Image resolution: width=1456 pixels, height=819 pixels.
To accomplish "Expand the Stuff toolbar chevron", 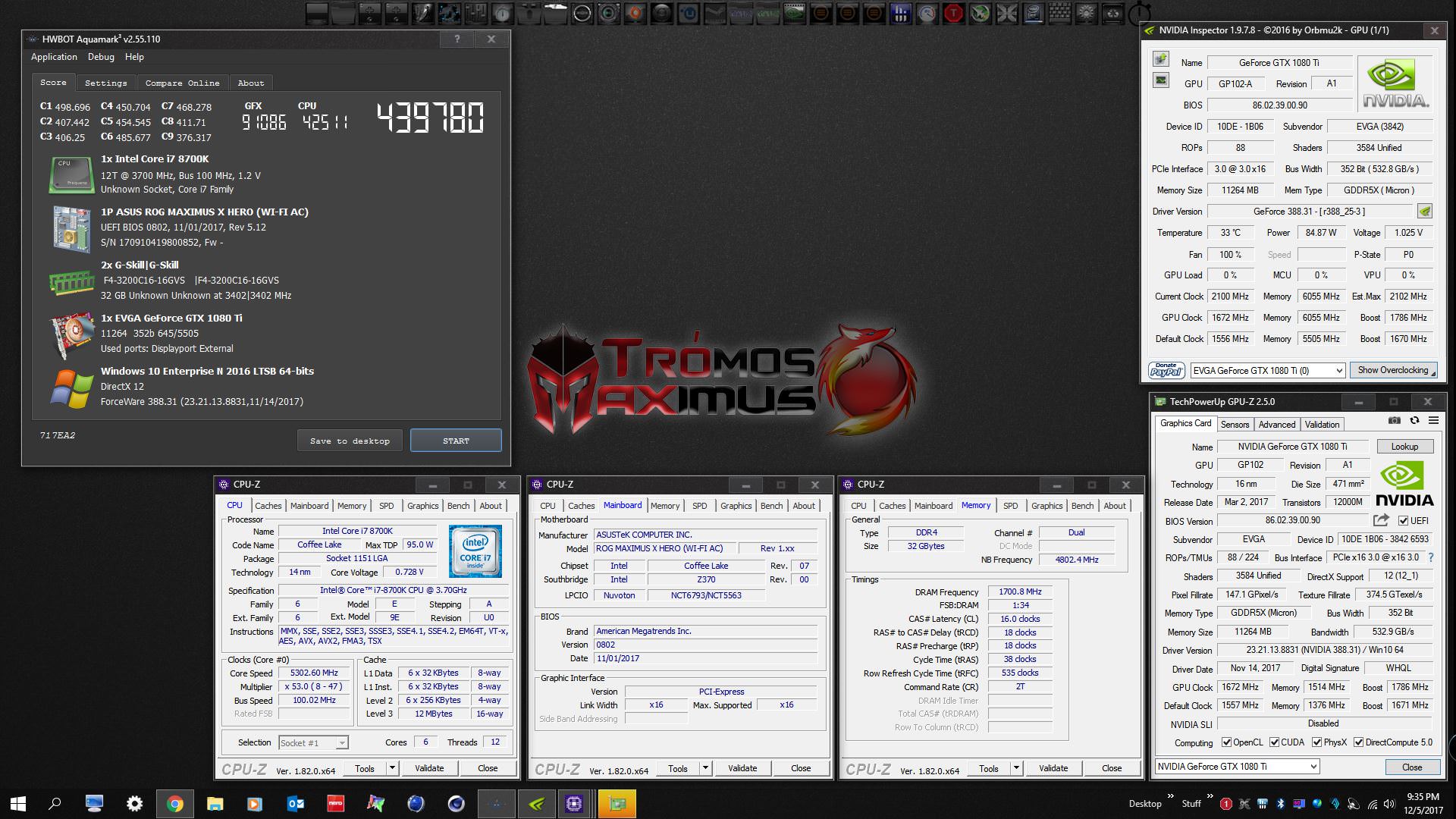I will tap(1210, 797).
